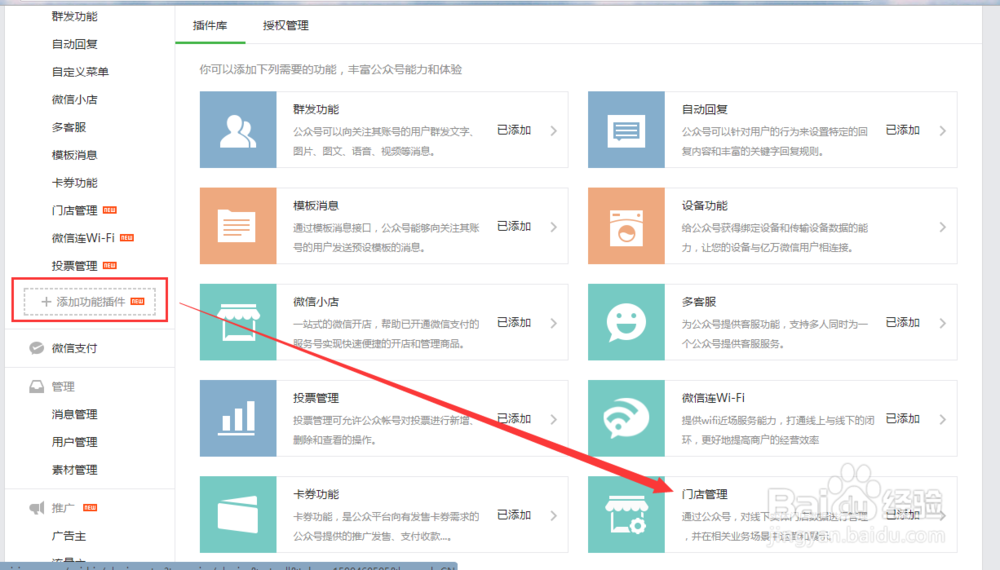
Task: Expand the 投票管理 card chevron arrow
Action: pos(554,420)
